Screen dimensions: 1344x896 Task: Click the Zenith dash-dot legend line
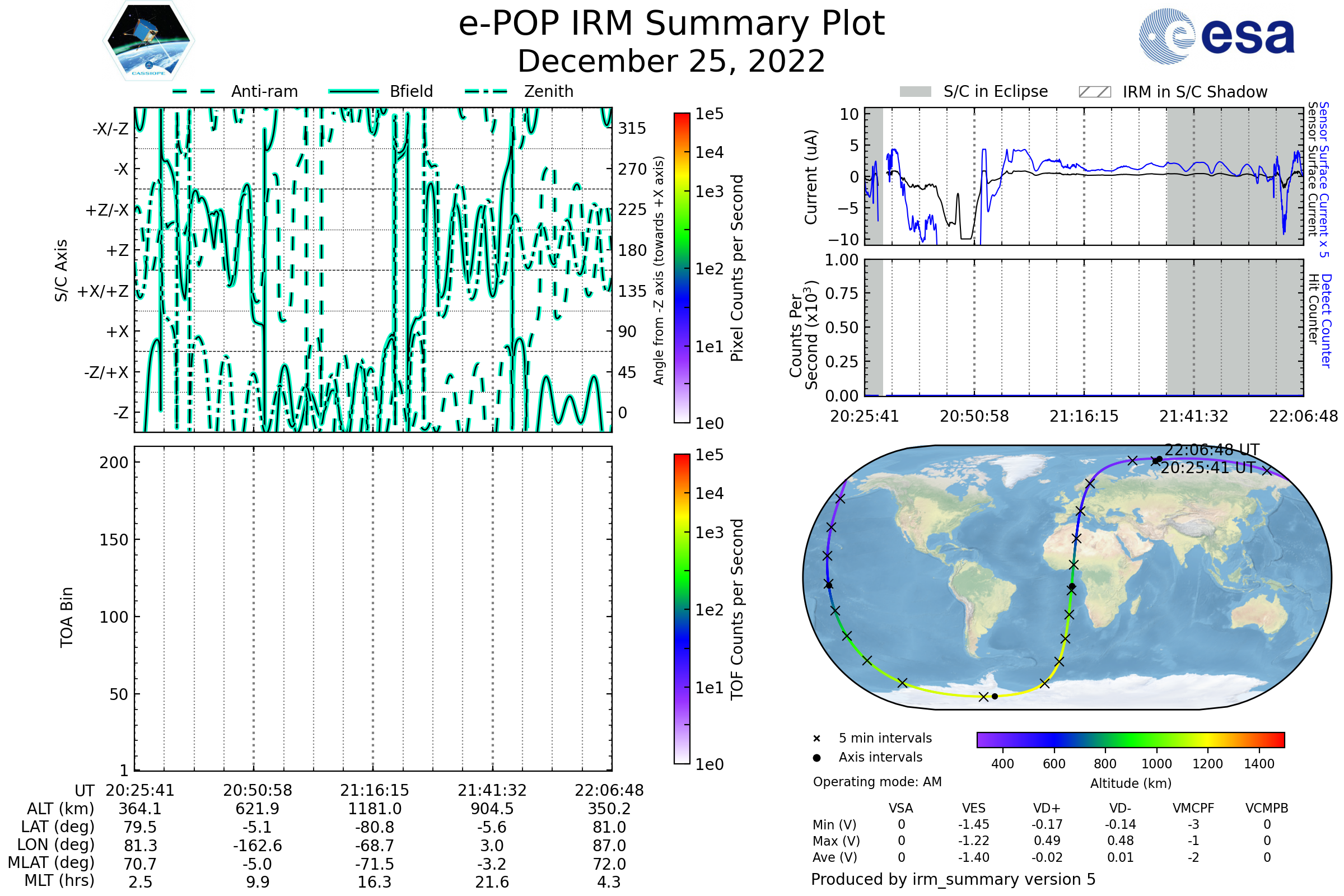click(x=486, y=91)
